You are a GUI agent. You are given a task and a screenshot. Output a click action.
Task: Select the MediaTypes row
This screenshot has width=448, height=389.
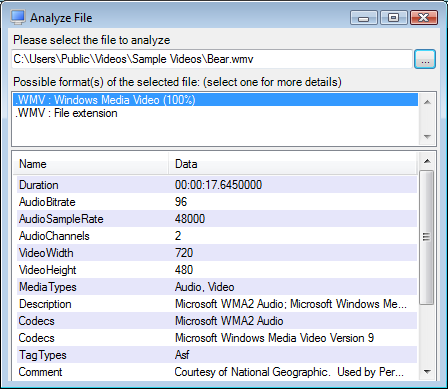[217, 287]
